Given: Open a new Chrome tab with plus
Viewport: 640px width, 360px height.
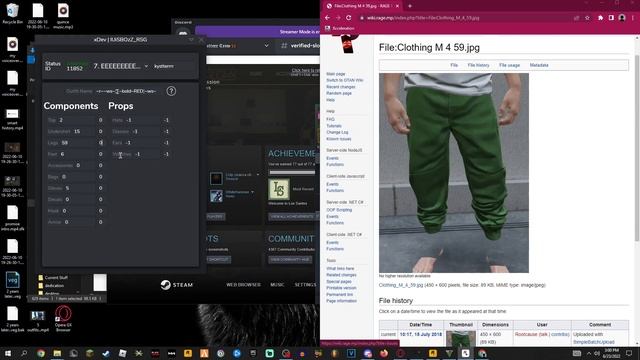Looking at the screenshot, I should pos(410,6).
